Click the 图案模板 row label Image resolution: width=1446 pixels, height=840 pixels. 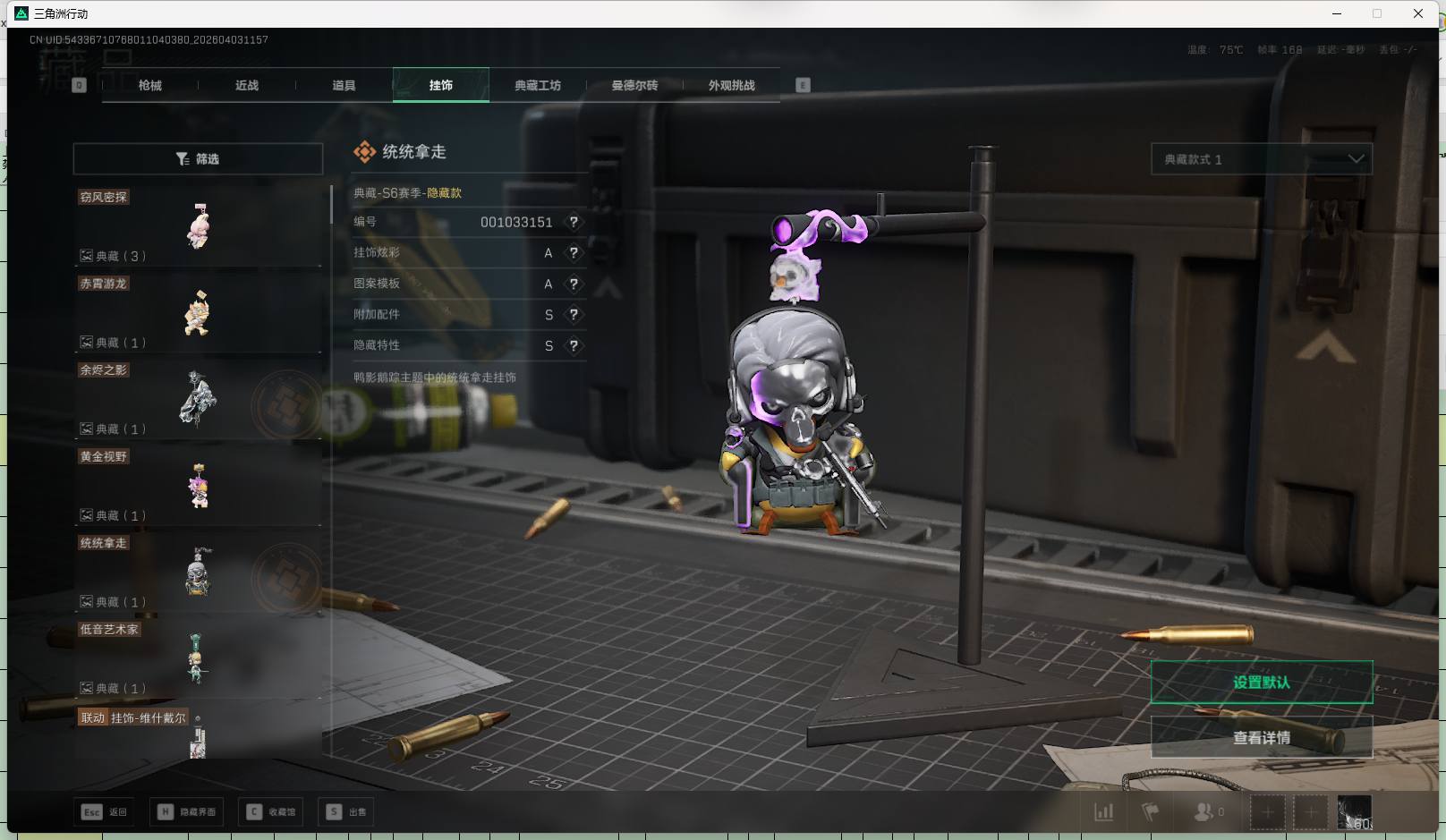377,284
